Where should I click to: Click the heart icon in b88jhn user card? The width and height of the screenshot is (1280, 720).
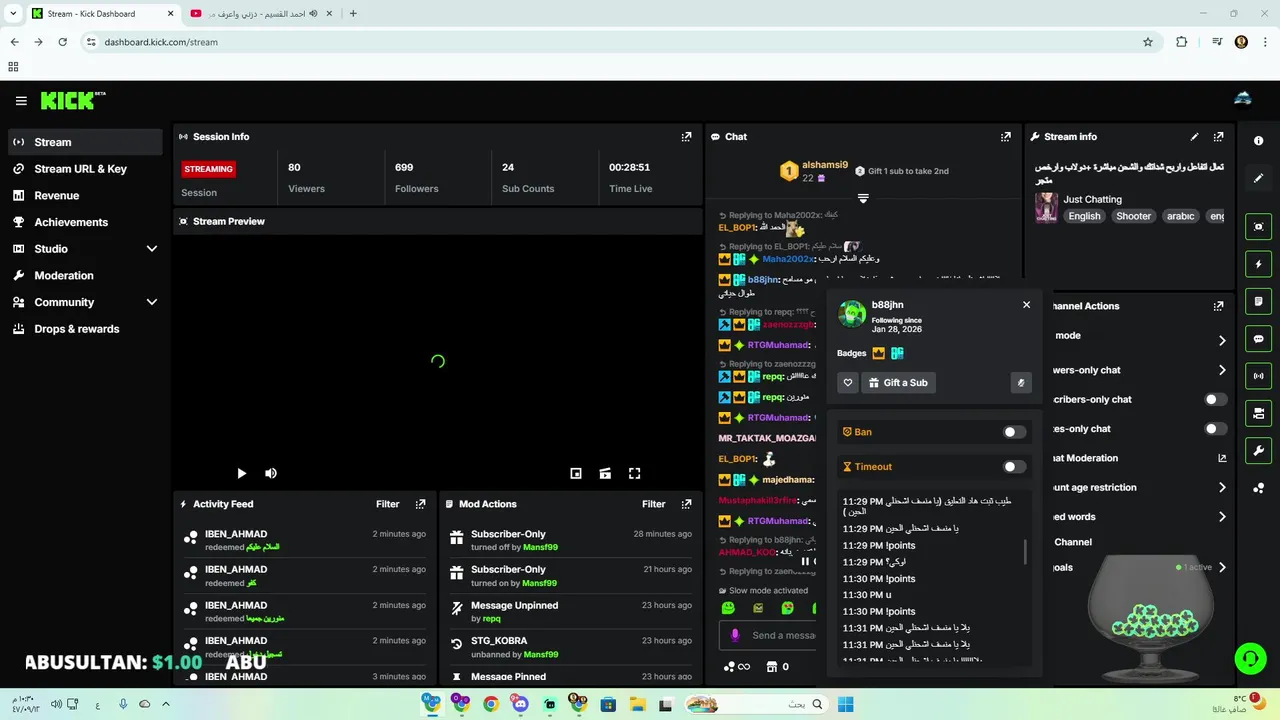pyautogui.click(x=848, y=382)
